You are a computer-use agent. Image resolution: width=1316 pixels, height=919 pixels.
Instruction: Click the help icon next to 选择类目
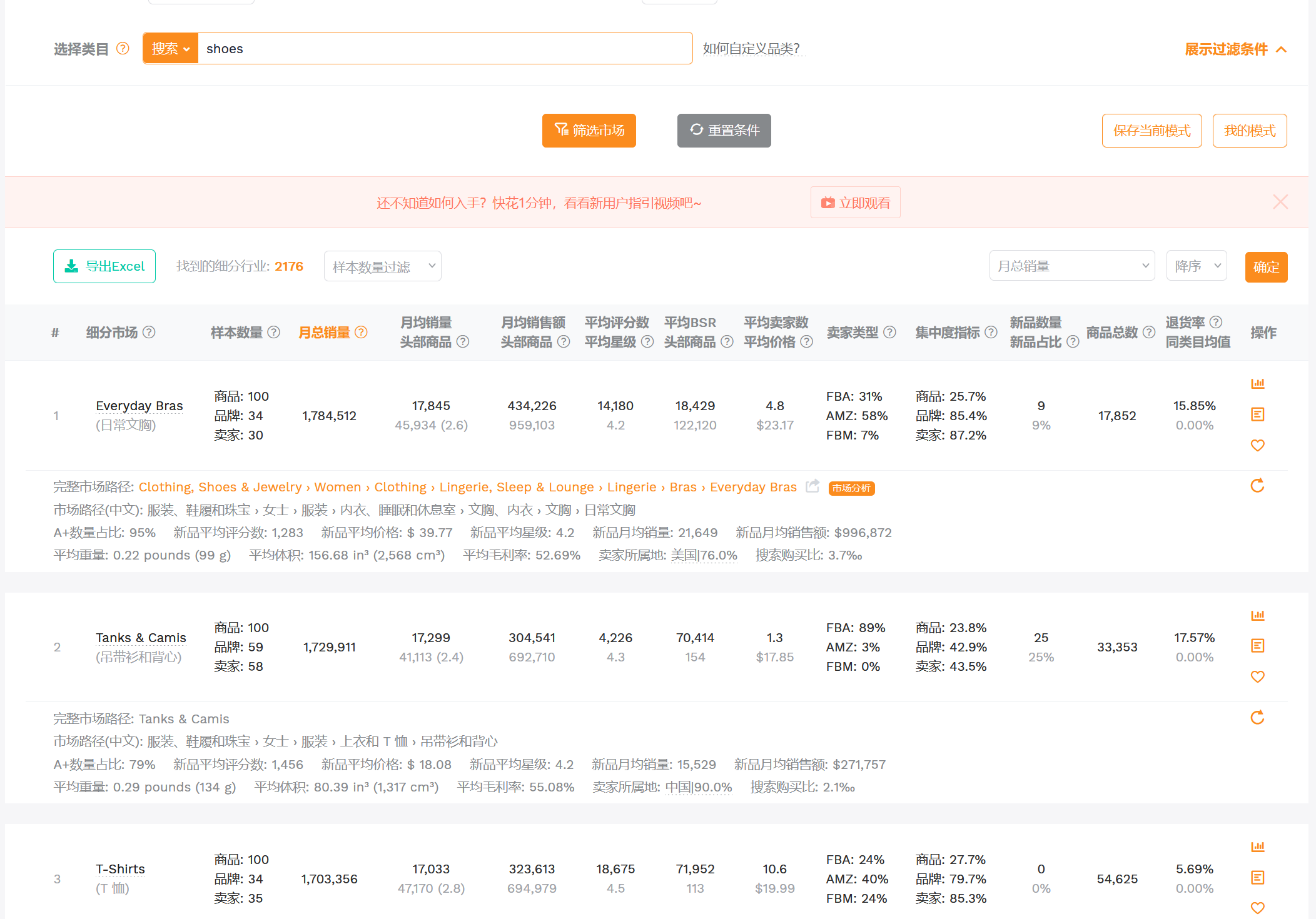tap(123, 49)
